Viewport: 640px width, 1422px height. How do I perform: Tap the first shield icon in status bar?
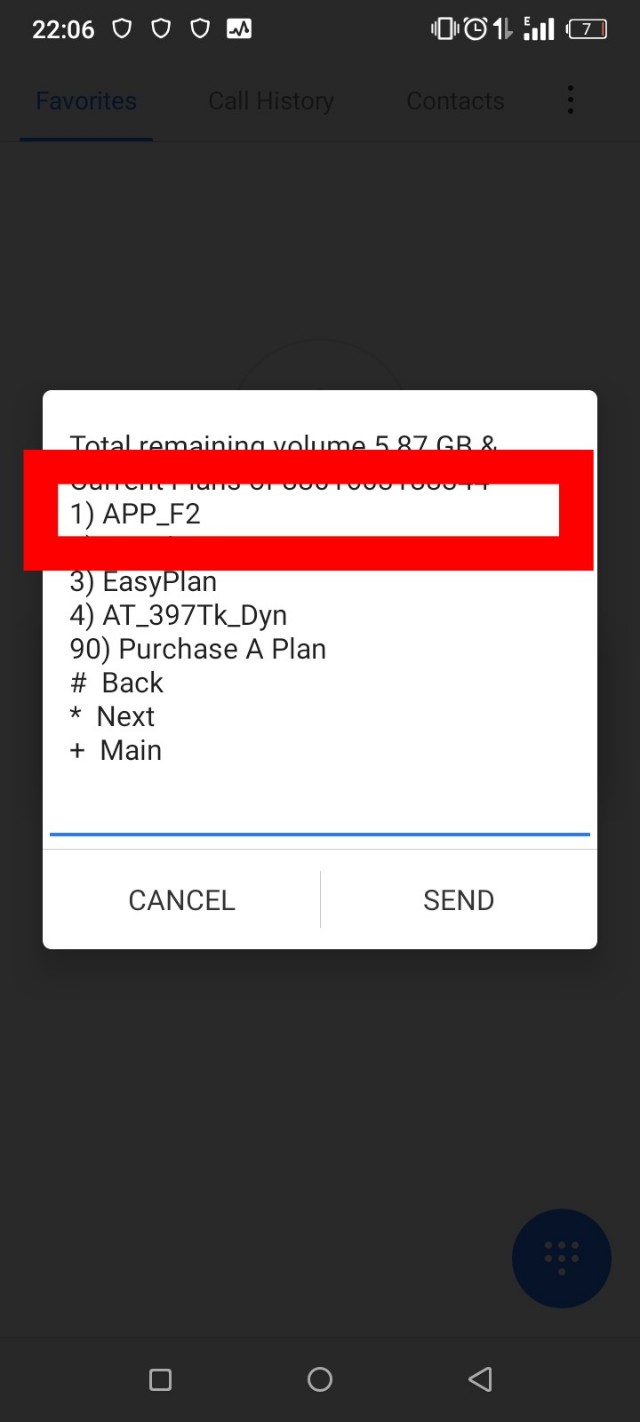[x=122, y=29]
